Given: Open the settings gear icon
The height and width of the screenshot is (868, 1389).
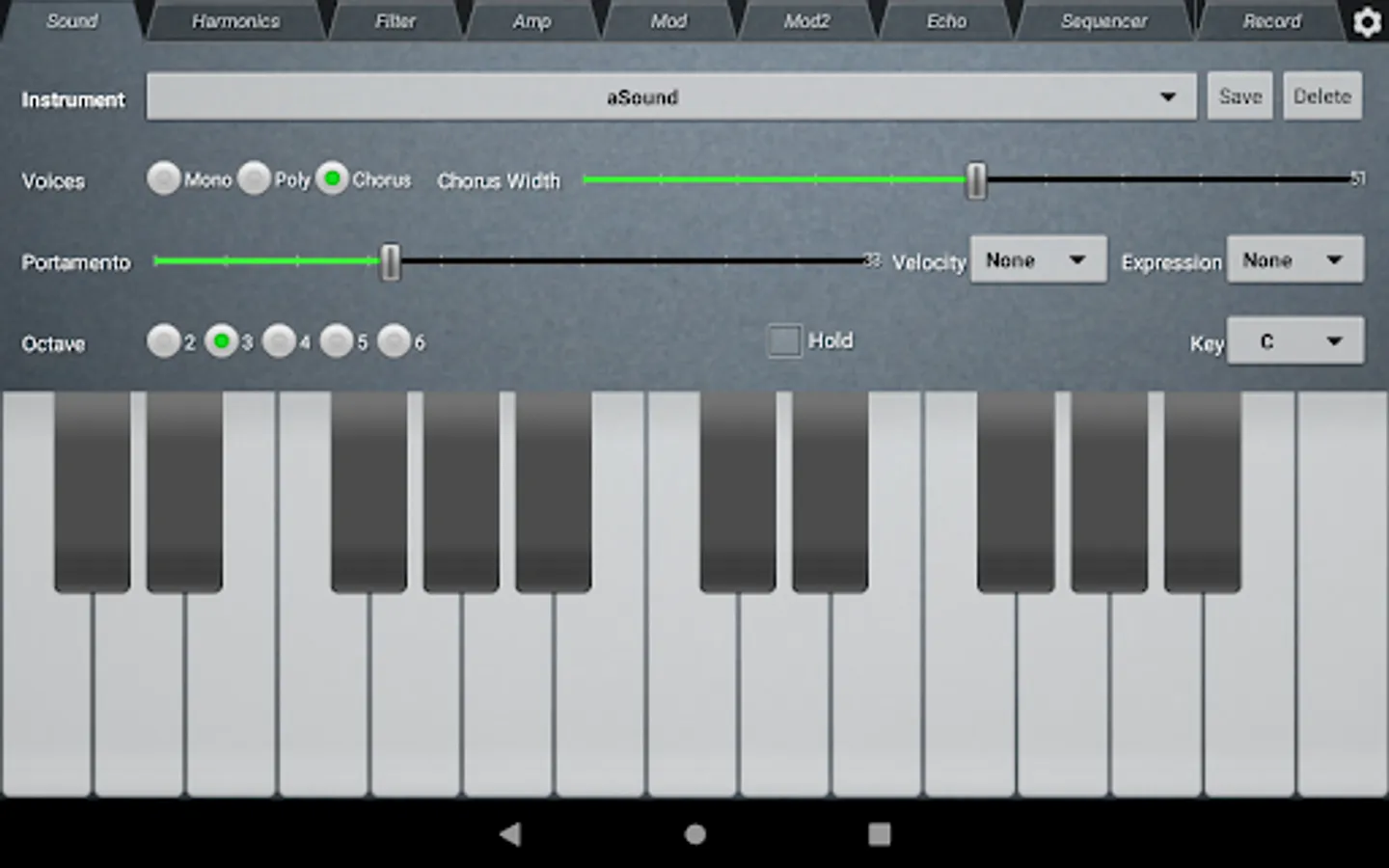Looking at the screenshot, I should point(1367,21).
